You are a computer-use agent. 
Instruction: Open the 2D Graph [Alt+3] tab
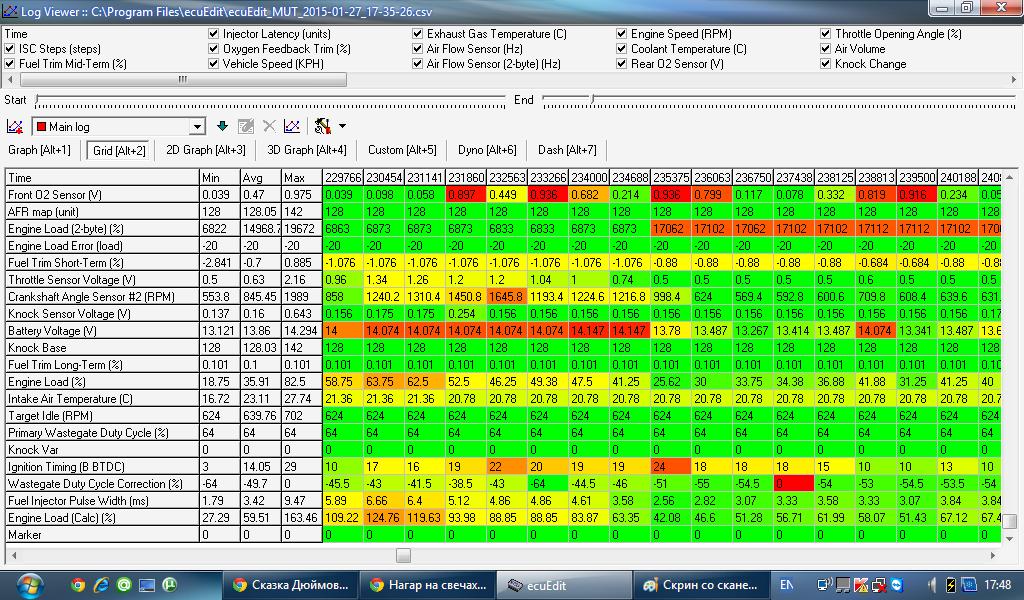206,150
